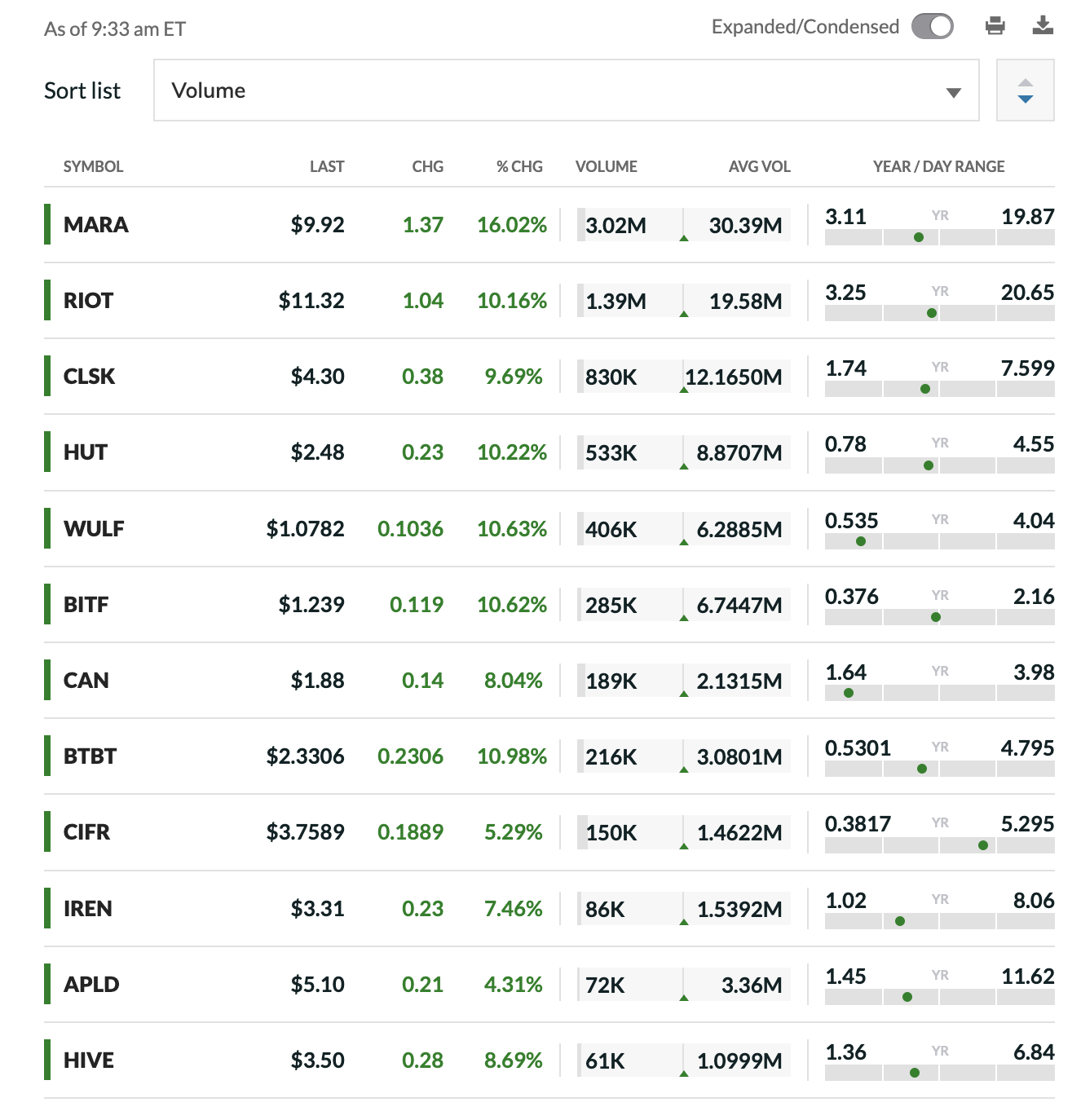The height and width of the screenshot is (1120, 1081).
Task: Print the watchlist with printer icon
Action: point(995,26)
